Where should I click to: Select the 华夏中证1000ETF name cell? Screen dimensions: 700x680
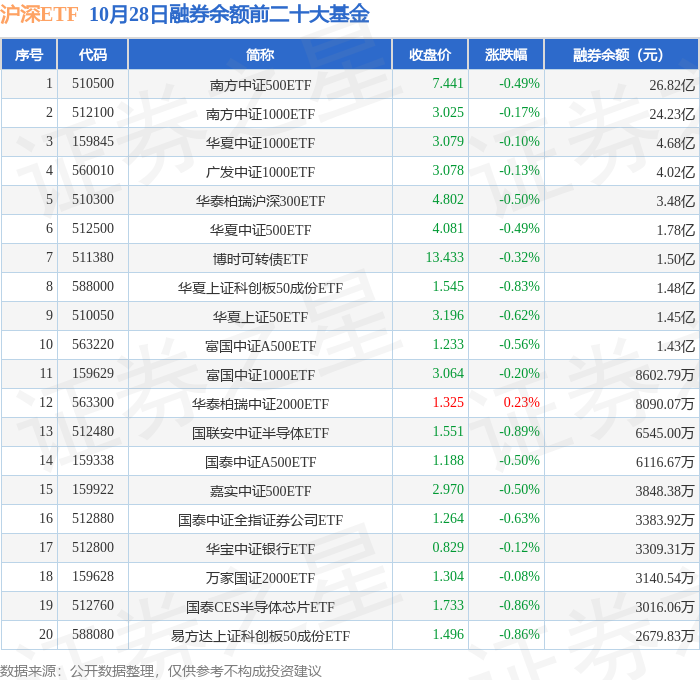coord(260,142)
